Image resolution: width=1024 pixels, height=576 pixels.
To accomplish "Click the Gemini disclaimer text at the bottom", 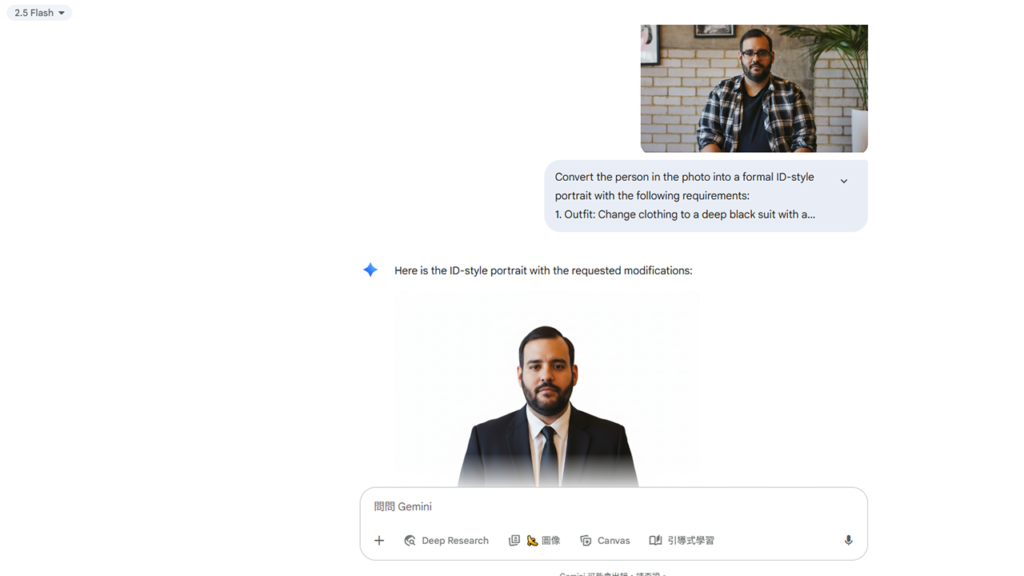I will click(613, 574).
